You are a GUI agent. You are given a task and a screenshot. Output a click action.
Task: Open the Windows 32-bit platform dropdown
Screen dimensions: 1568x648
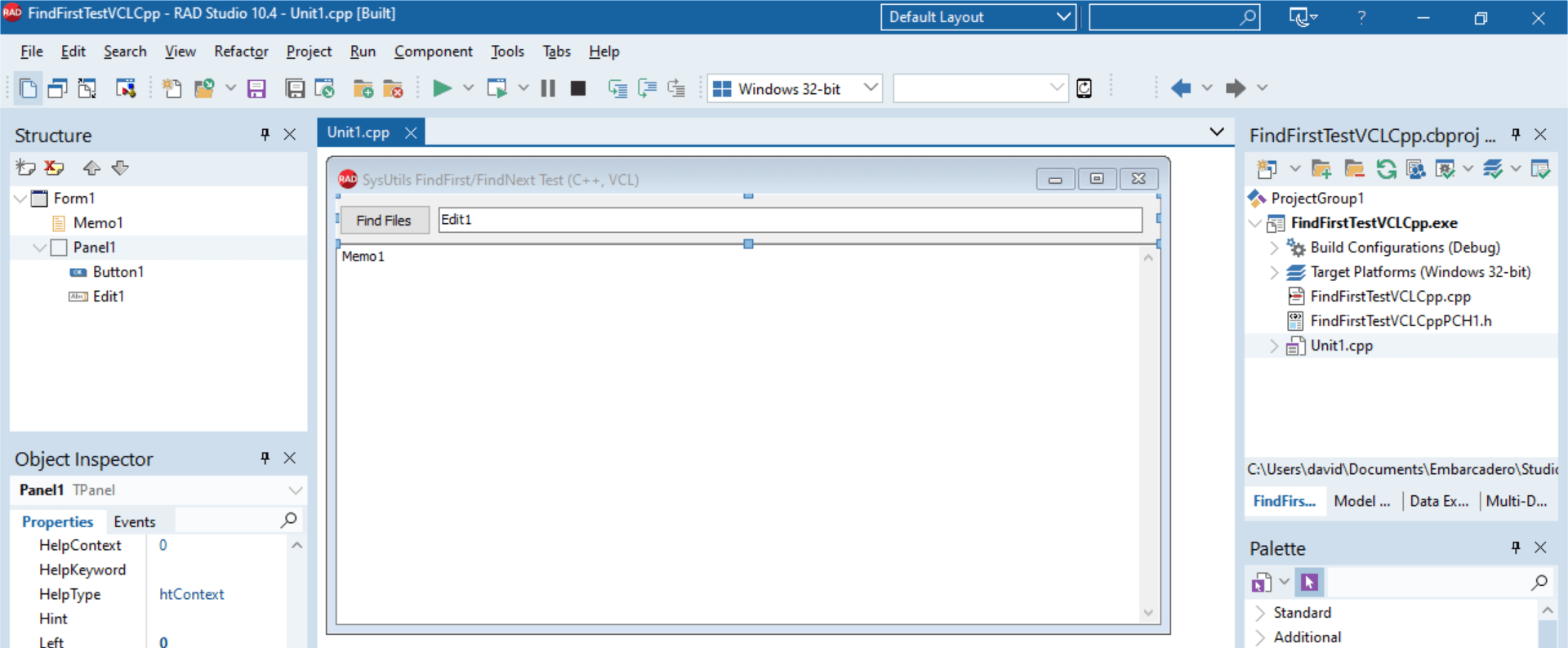point(795,88)
